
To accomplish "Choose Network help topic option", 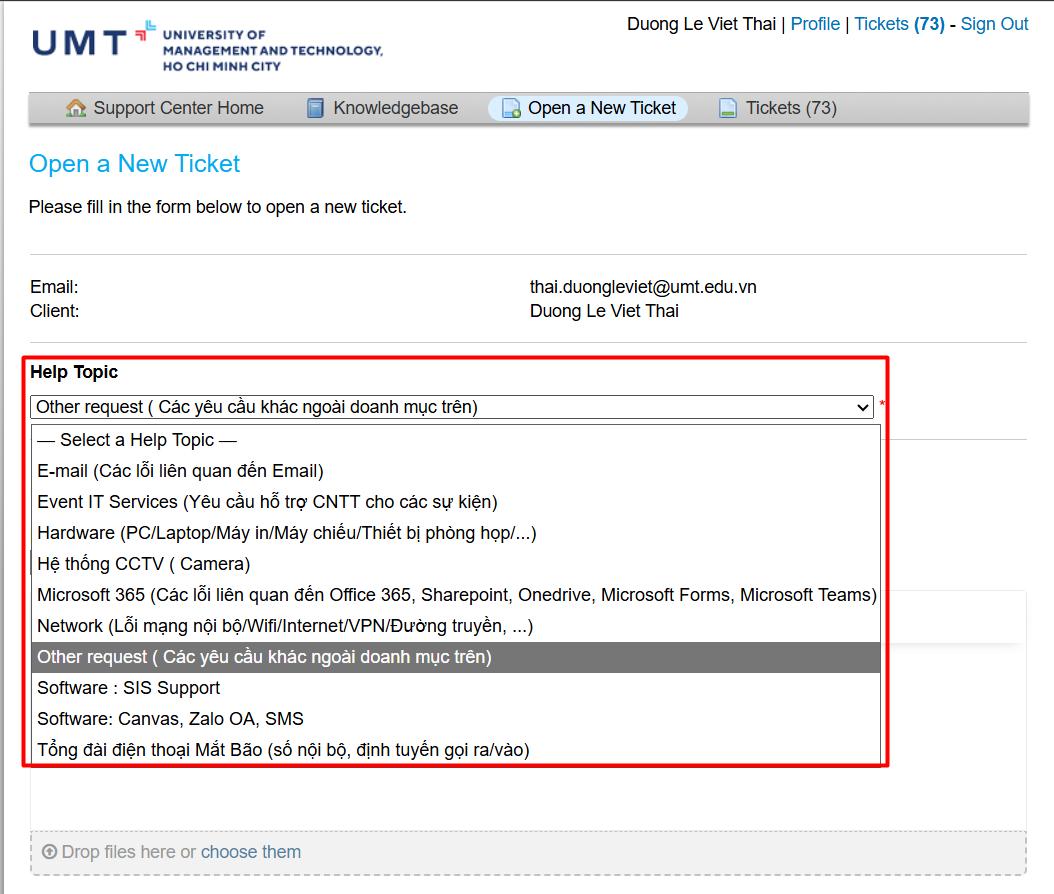I will coord(285,626).
